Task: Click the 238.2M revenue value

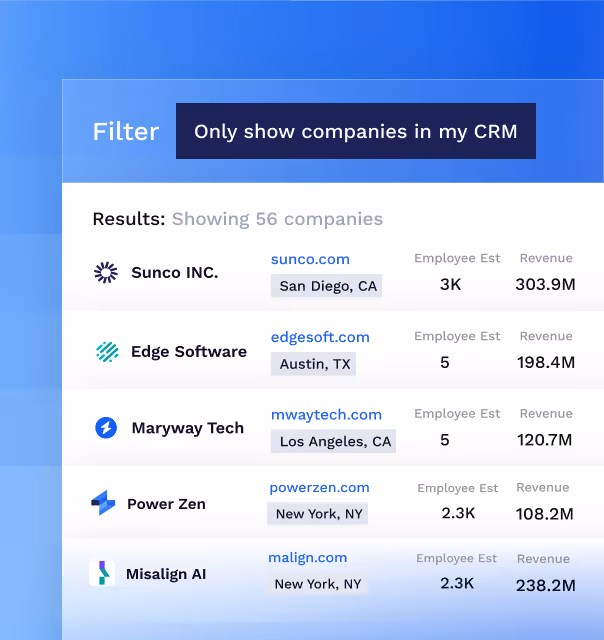Action: (x=546, y=586)
